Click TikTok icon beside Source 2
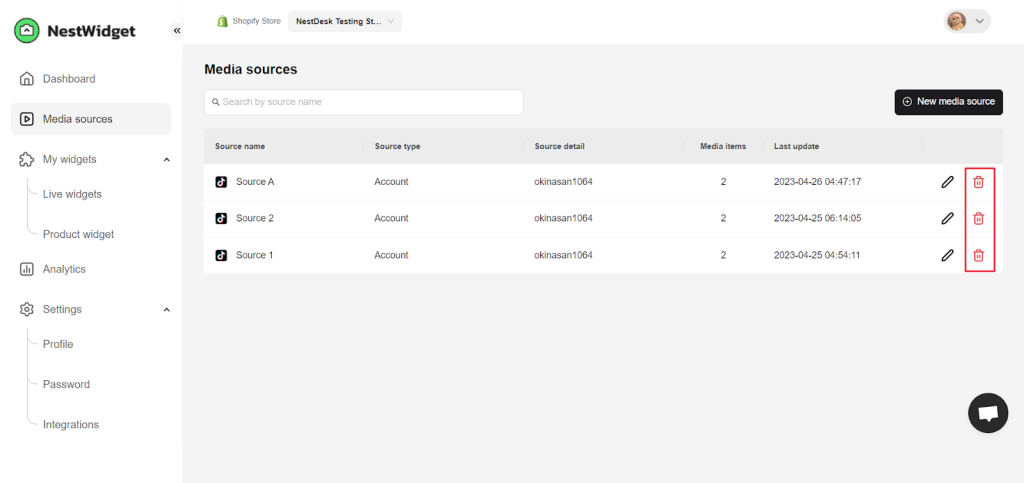The height and width of the screenshot is (483, 1024). click(x=221, y=219)
